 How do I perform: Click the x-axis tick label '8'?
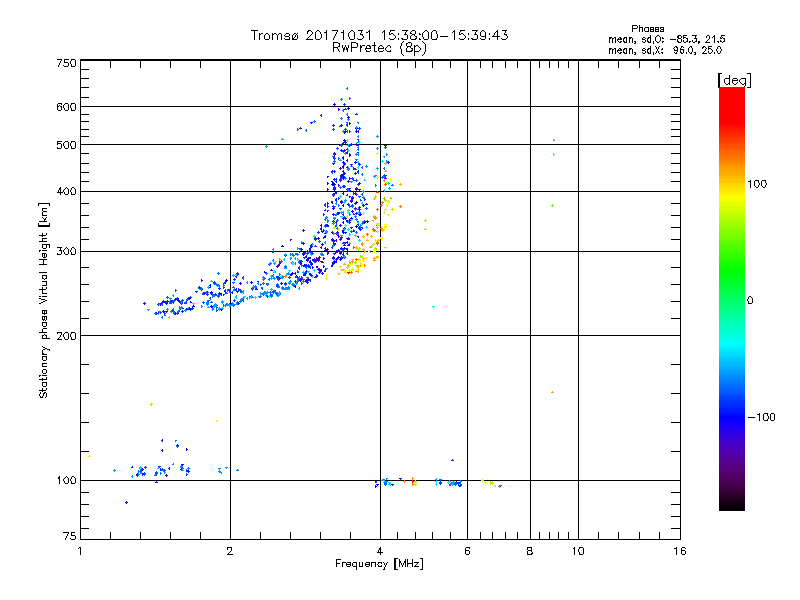click(x=530, y=551)
